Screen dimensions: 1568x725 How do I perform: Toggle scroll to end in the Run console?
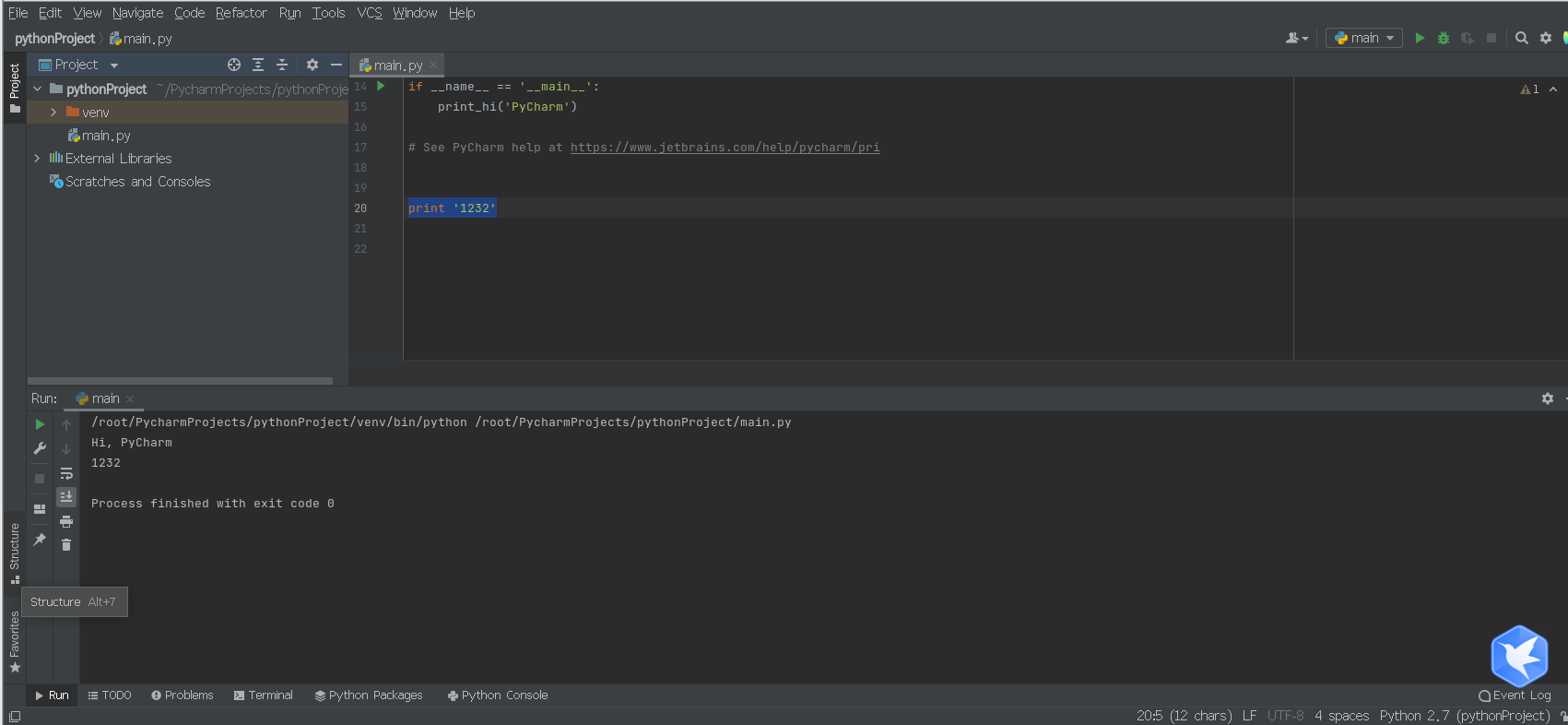tap(66, 497)
